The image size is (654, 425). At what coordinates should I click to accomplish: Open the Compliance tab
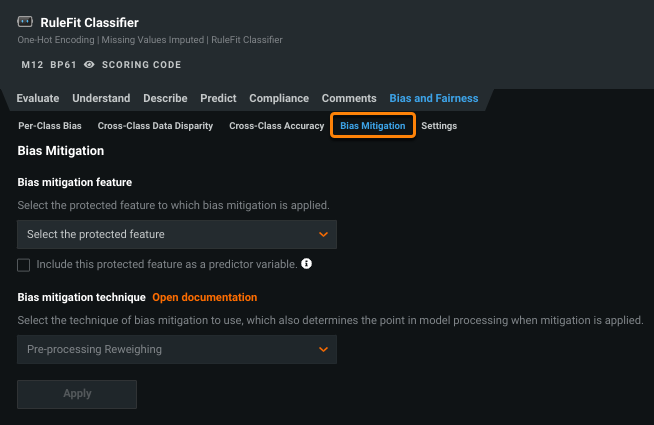pyautogui.click(x=279, y=98)
